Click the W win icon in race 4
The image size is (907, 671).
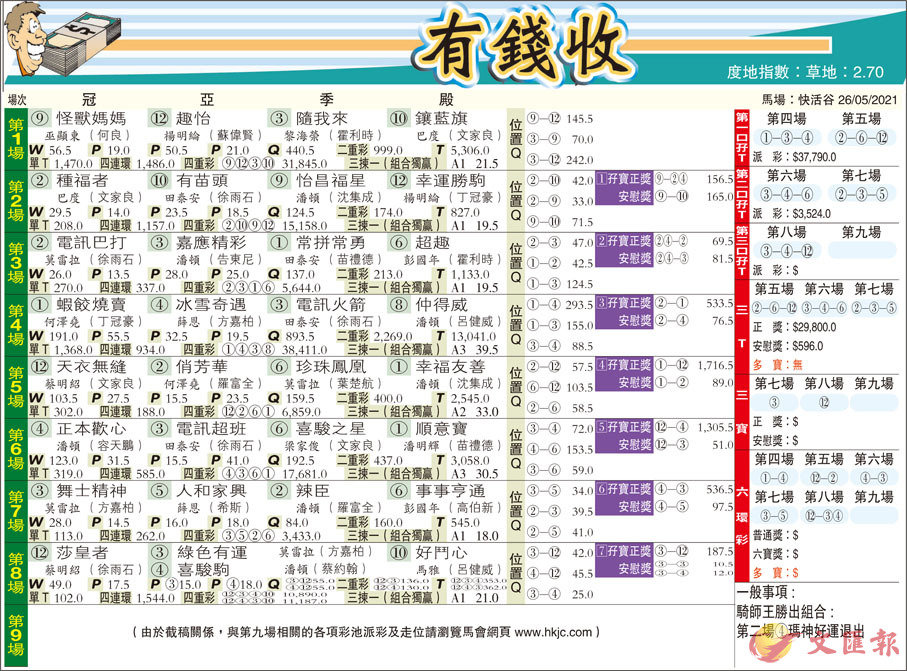(x=35, y=338)
